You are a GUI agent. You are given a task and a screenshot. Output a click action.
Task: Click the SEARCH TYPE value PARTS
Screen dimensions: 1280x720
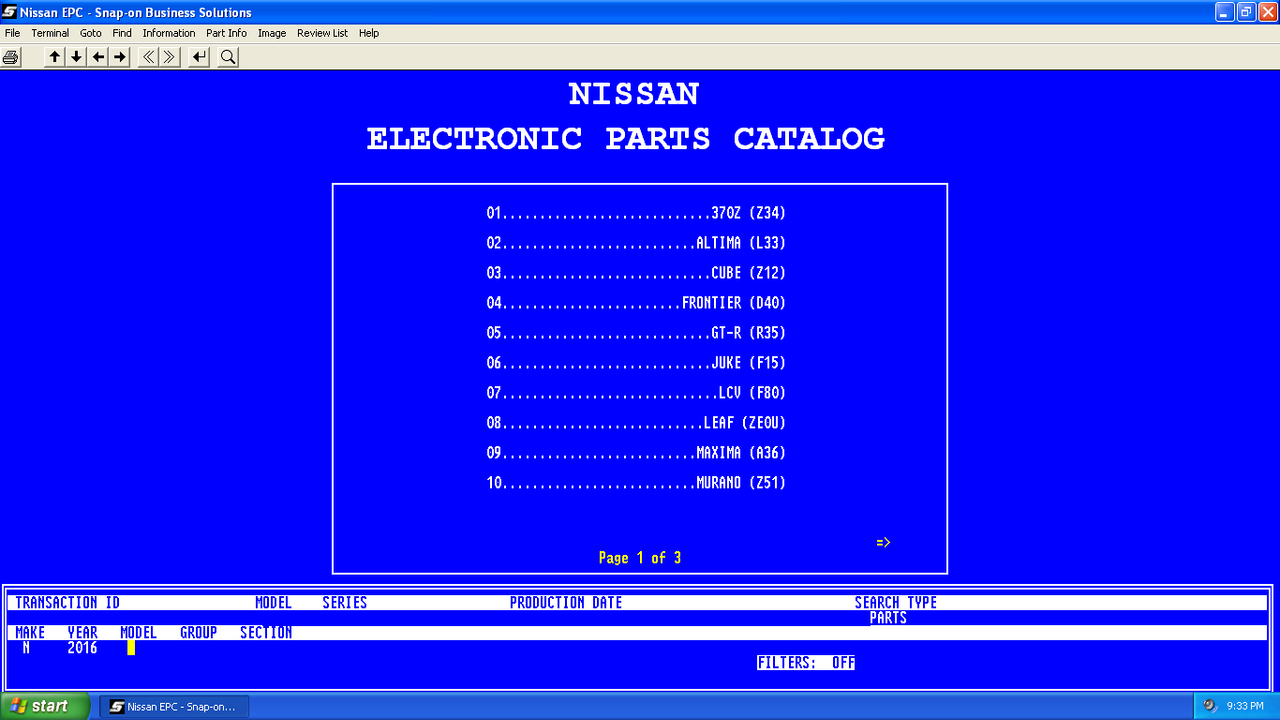pos(888,618)
